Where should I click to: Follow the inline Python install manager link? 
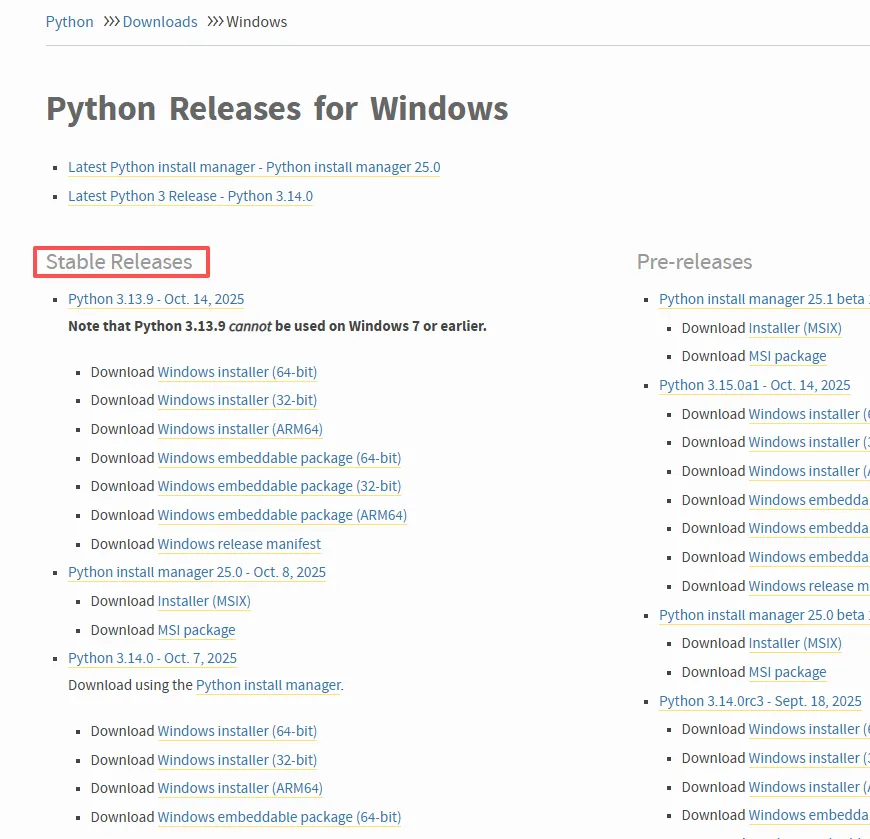[x=269, y=685]
